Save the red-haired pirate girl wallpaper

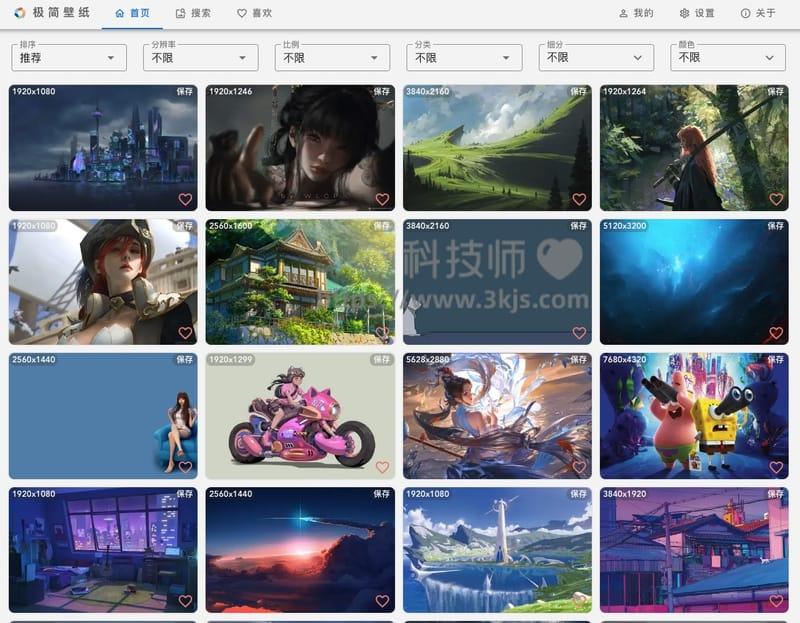[x=185, y=226]
